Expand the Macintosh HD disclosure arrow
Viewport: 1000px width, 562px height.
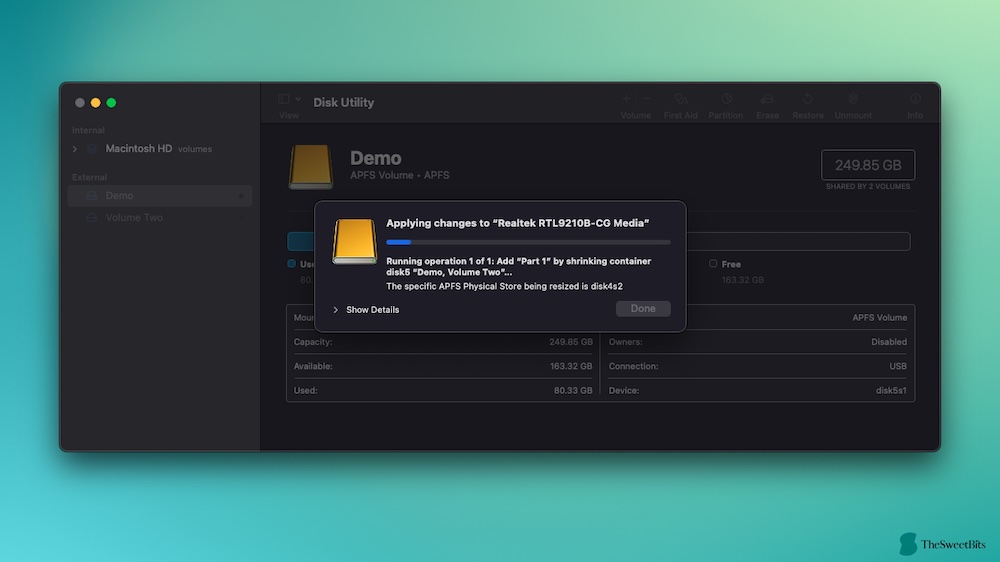[x=75, y=149]
